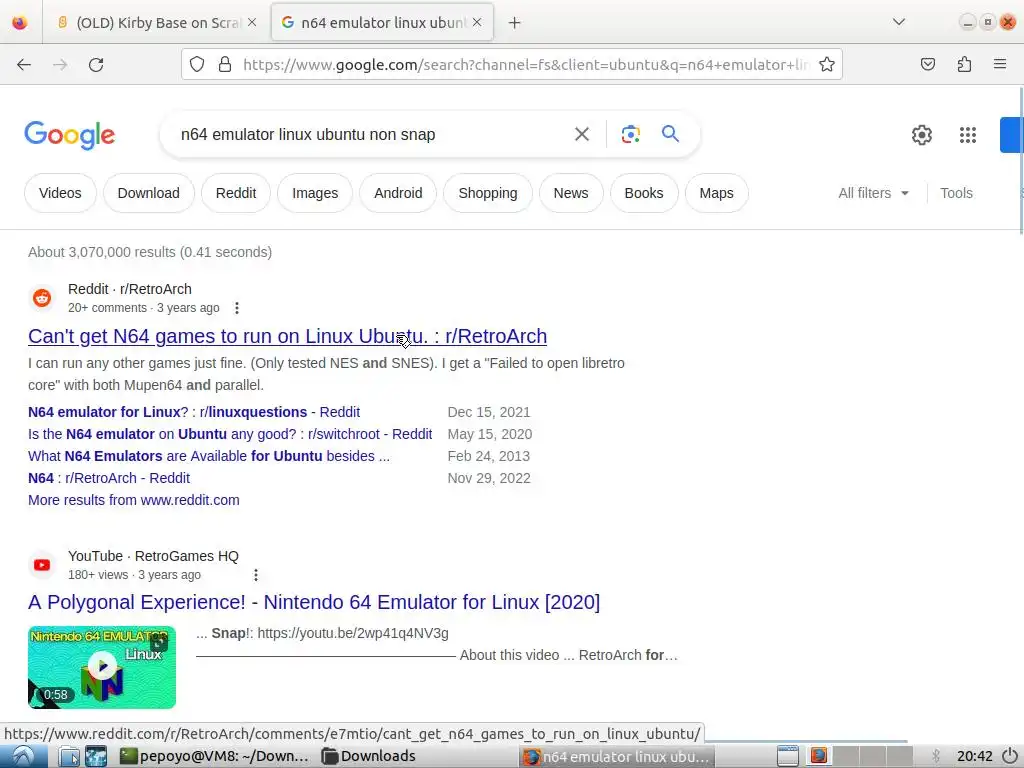Switch to Images results

[315, 193]
